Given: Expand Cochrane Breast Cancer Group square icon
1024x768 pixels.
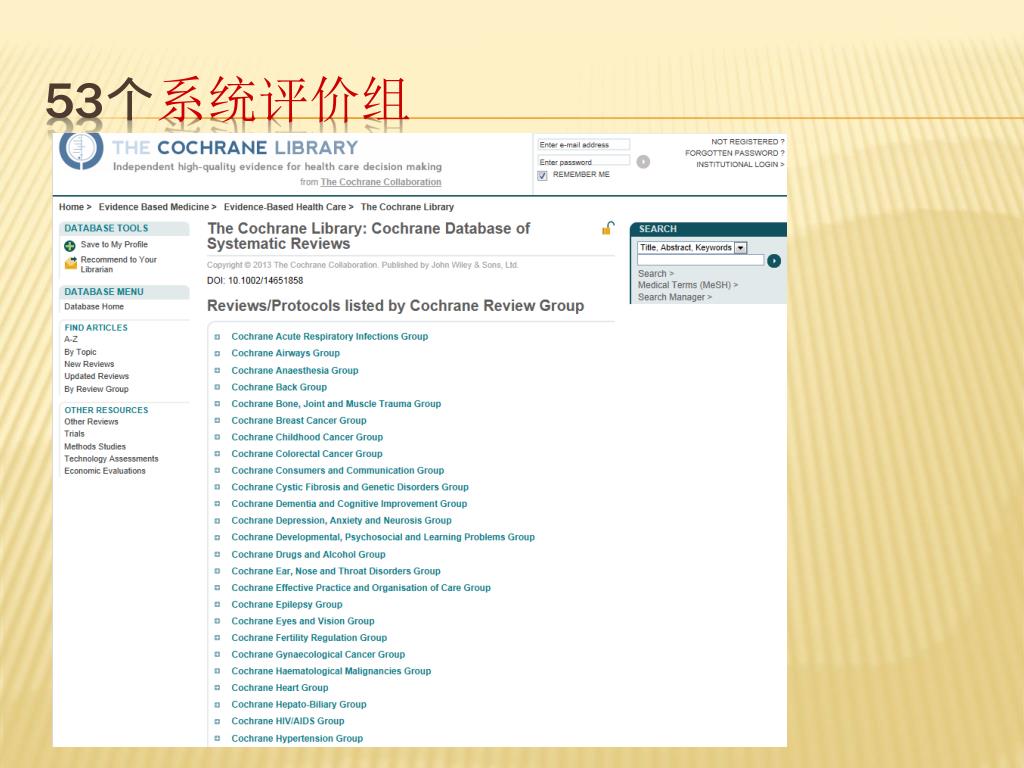Looking at the screenshot, I should pos(217,421).
